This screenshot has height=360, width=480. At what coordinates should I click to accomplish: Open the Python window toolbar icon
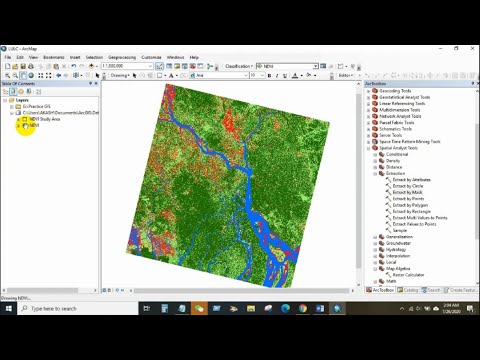pos(200,66)
